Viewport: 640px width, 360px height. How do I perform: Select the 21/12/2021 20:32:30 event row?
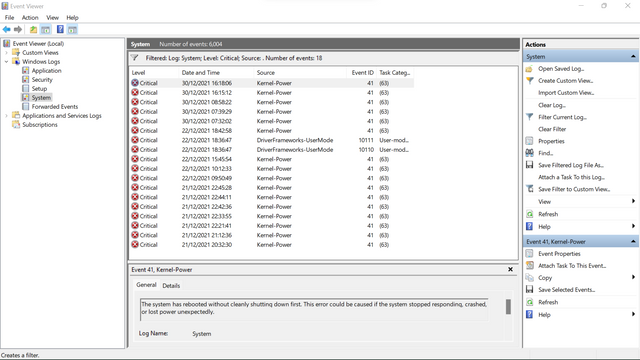coord(272,244)
